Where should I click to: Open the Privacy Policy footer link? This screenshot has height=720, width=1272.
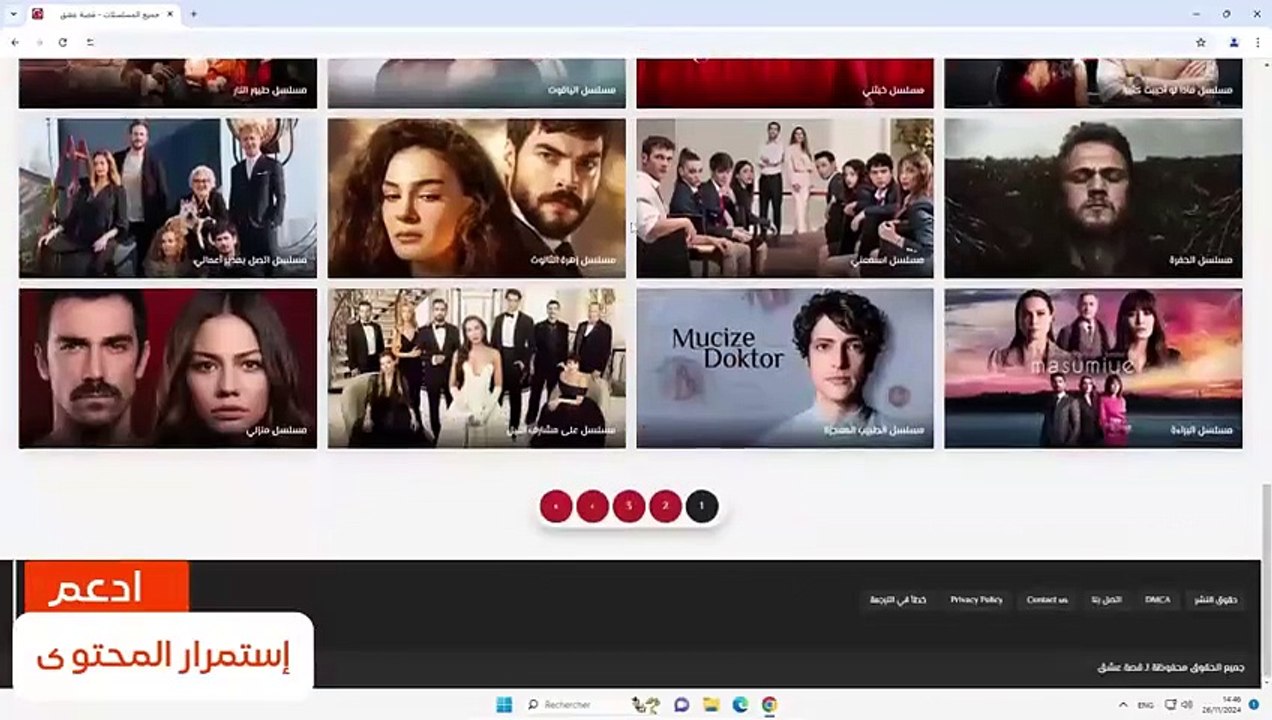tap(976, 600)
